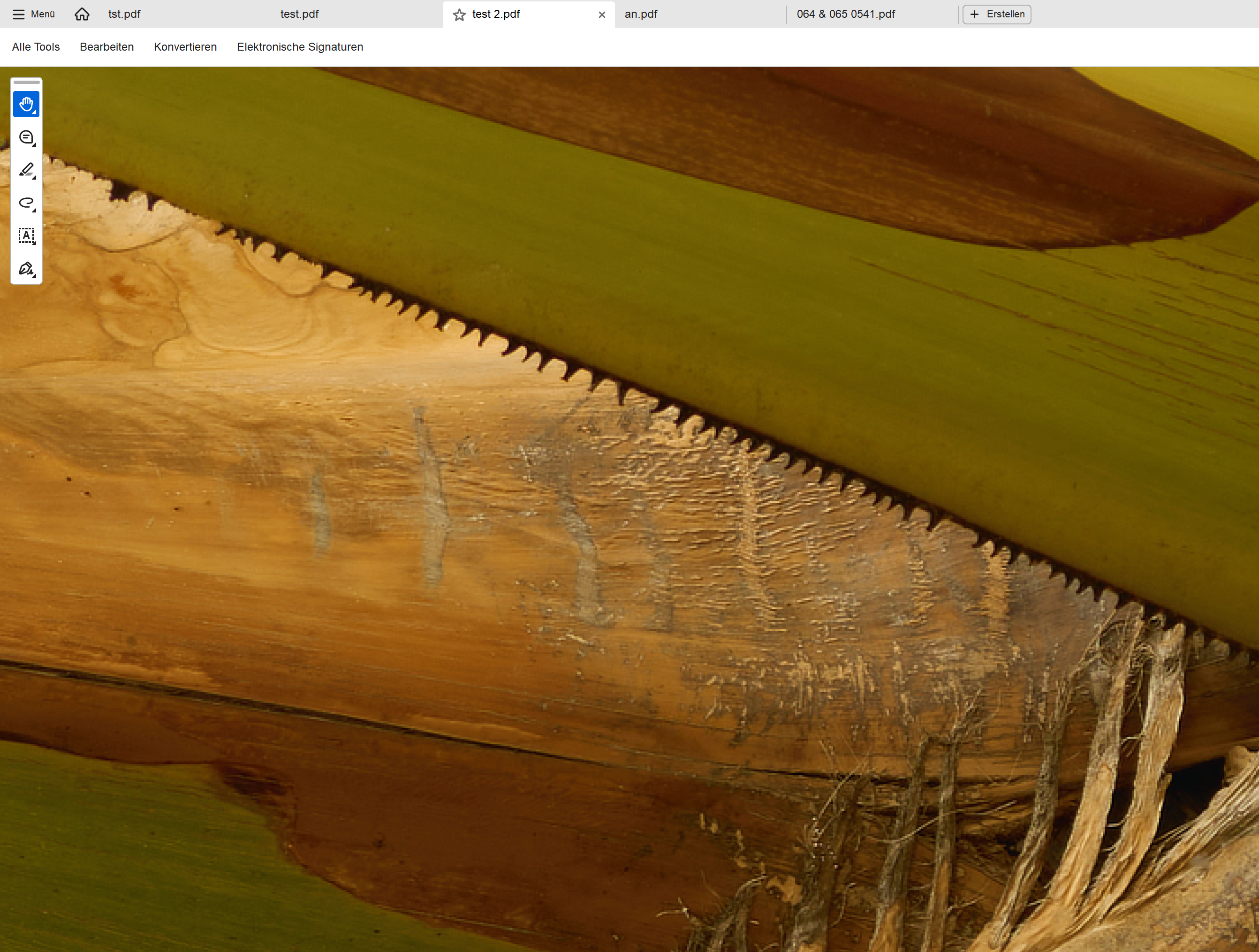Select the highlighter pen tool
The height and width of the screenshot is (952, 1259).
[26, 170]
